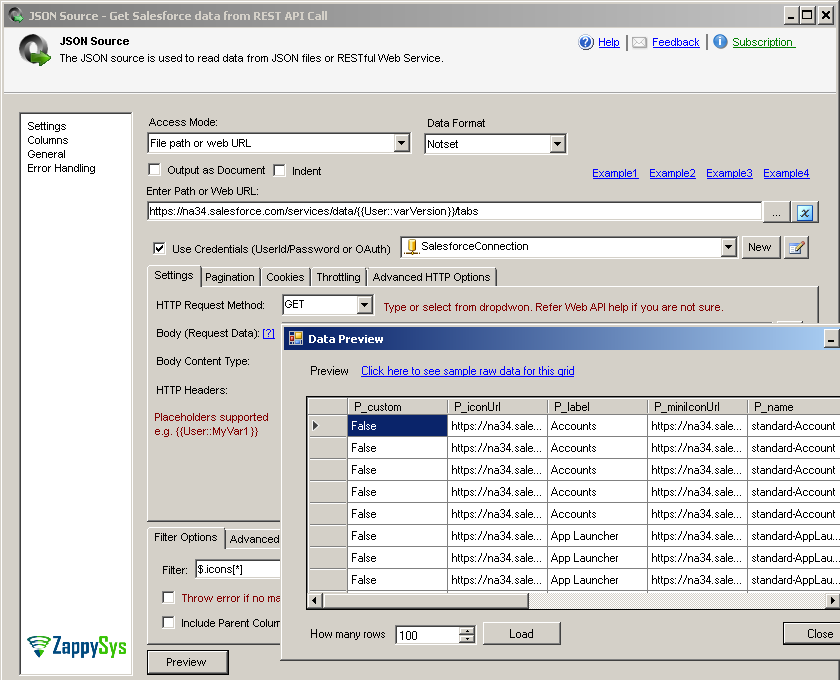Image resolution: width=840 pixels, height=680 pixels.
Task: Click the Salesforce connection icon in the credentials dropdown
Action: pos(411,246)
